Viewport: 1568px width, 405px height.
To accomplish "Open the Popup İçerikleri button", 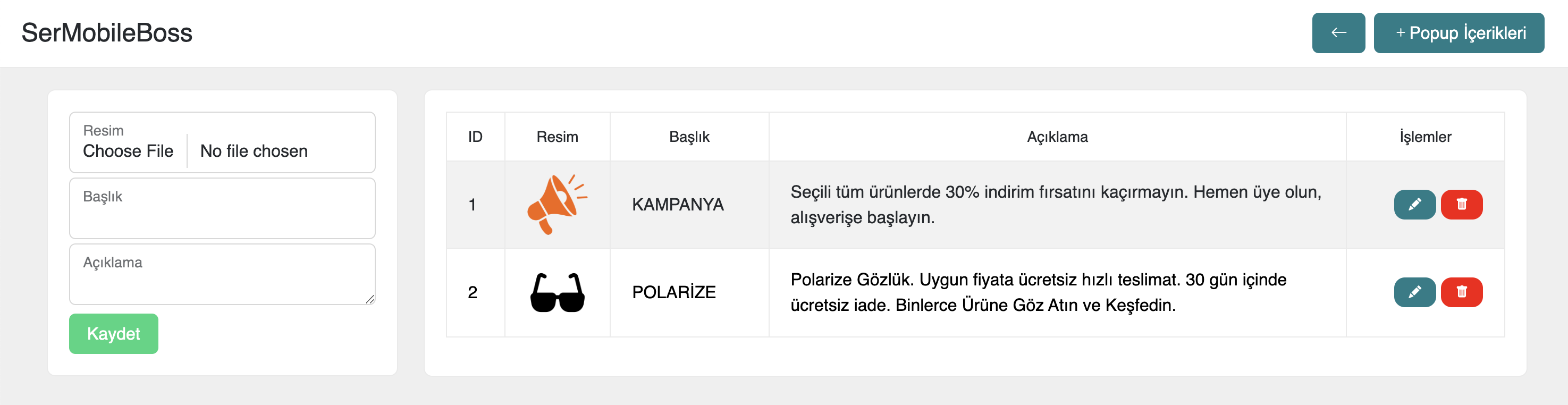I will [x=1459, y=33].
